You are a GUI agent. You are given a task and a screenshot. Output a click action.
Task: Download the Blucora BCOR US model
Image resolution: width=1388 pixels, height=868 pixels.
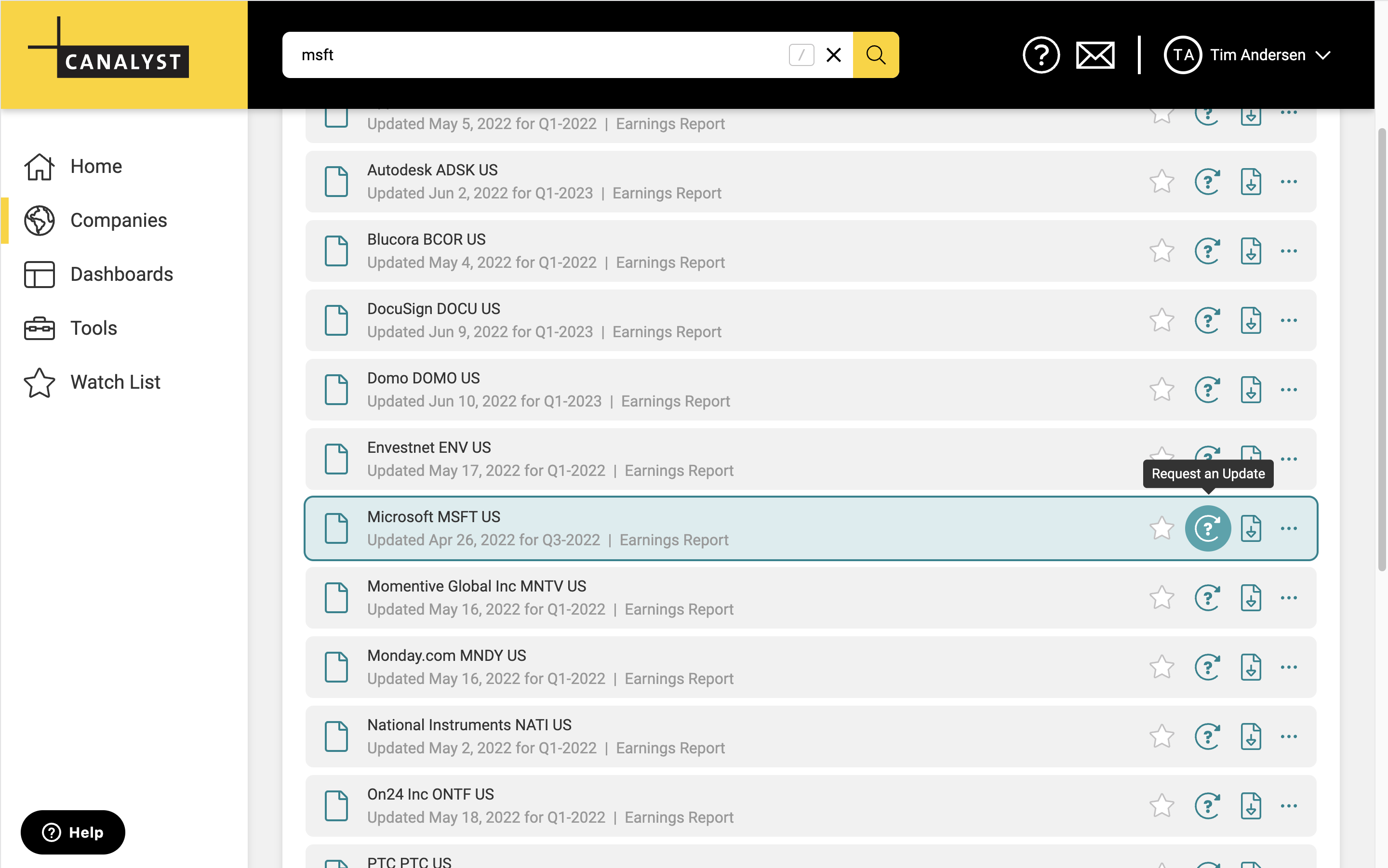(x=1250, y=251)
